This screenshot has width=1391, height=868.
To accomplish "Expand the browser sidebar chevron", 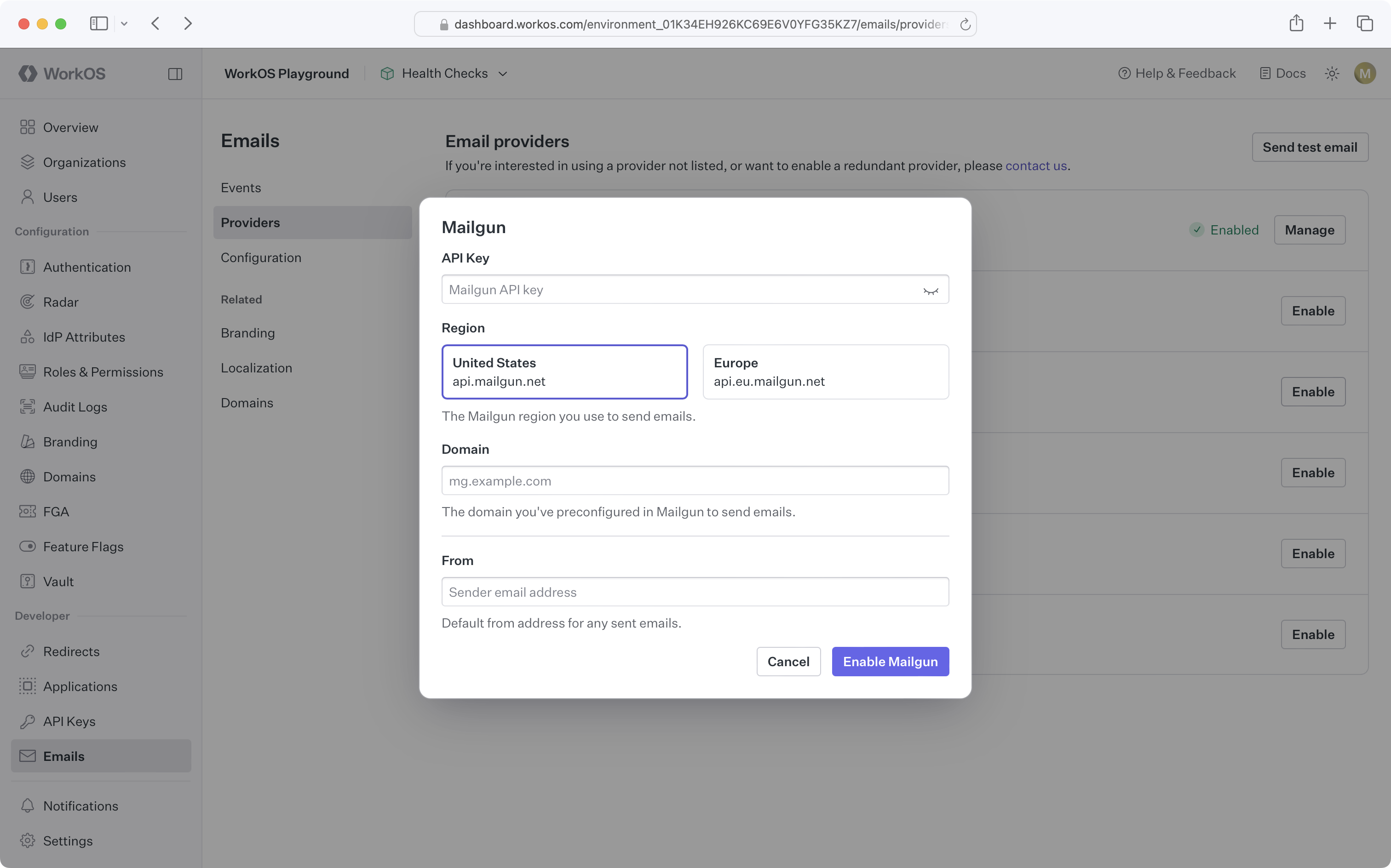I will (125, 23).
